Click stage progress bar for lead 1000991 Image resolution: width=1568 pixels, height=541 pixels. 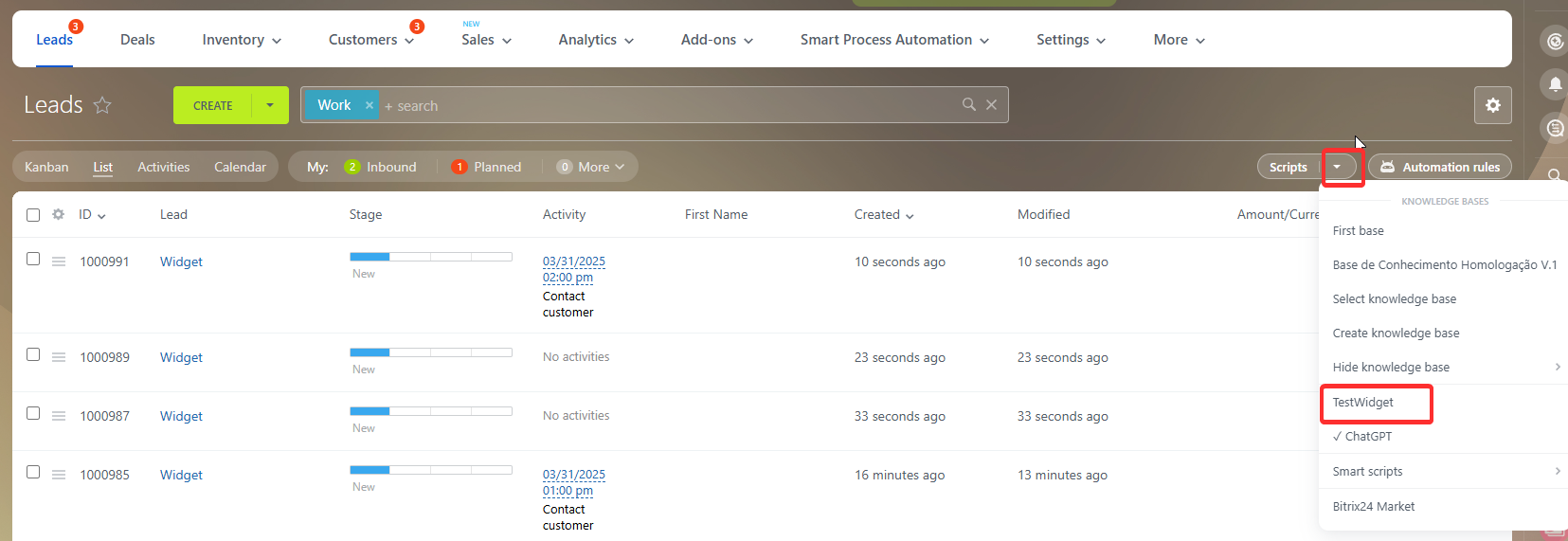tap(431, 257)
